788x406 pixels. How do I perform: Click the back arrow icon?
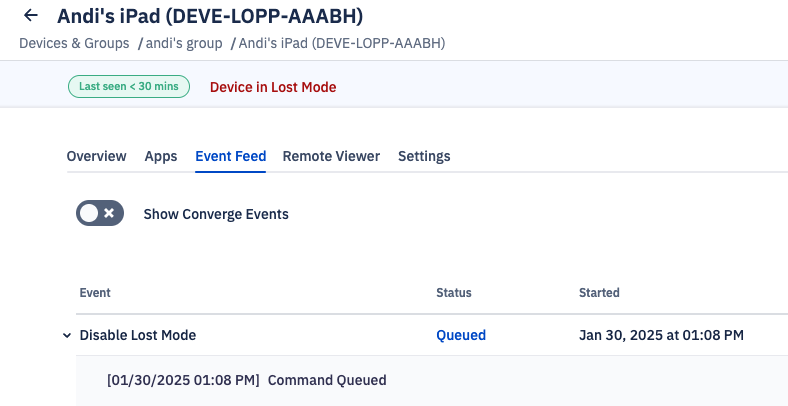[31, 16]
